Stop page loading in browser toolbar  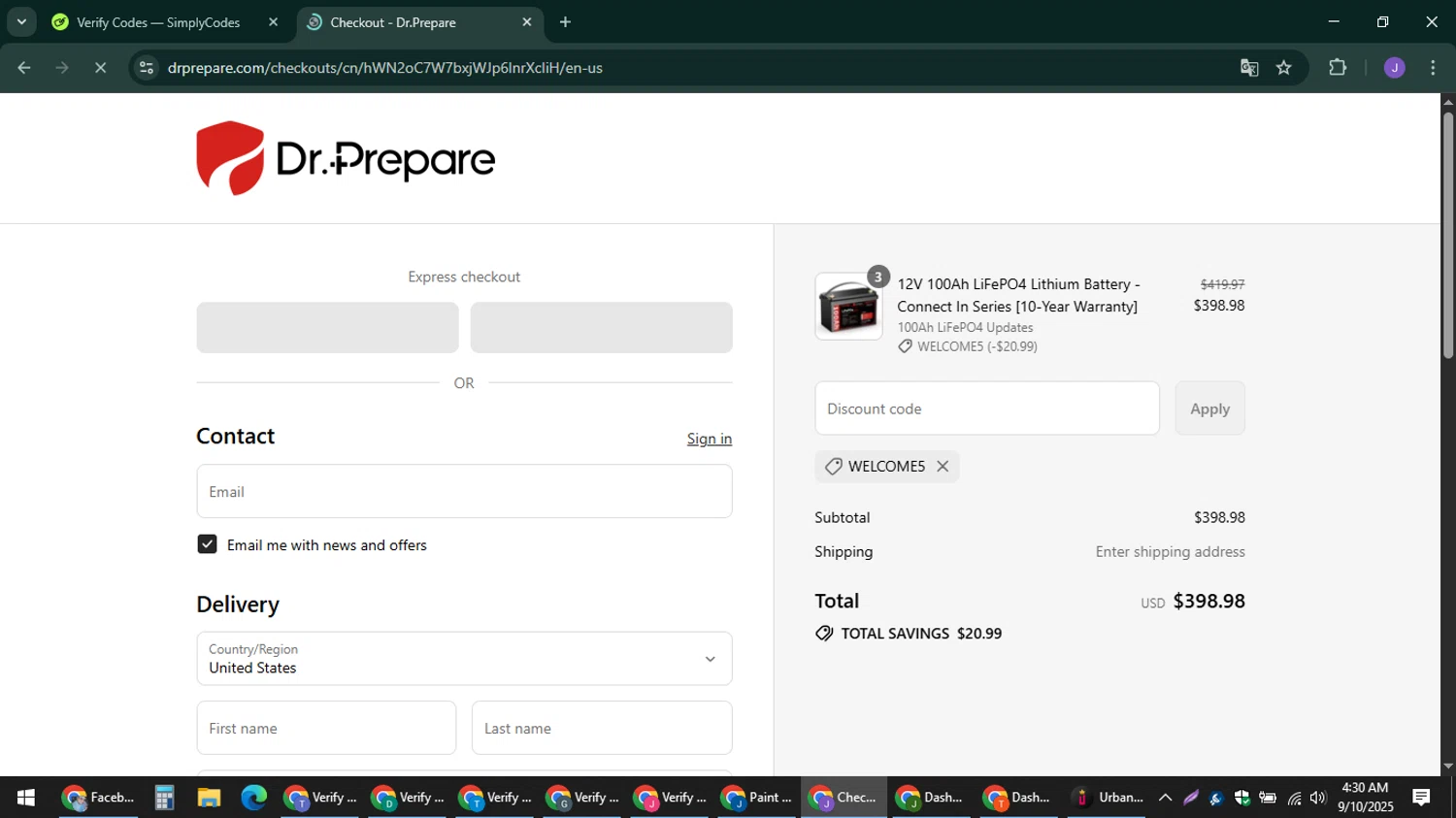(x=100, y=68)
